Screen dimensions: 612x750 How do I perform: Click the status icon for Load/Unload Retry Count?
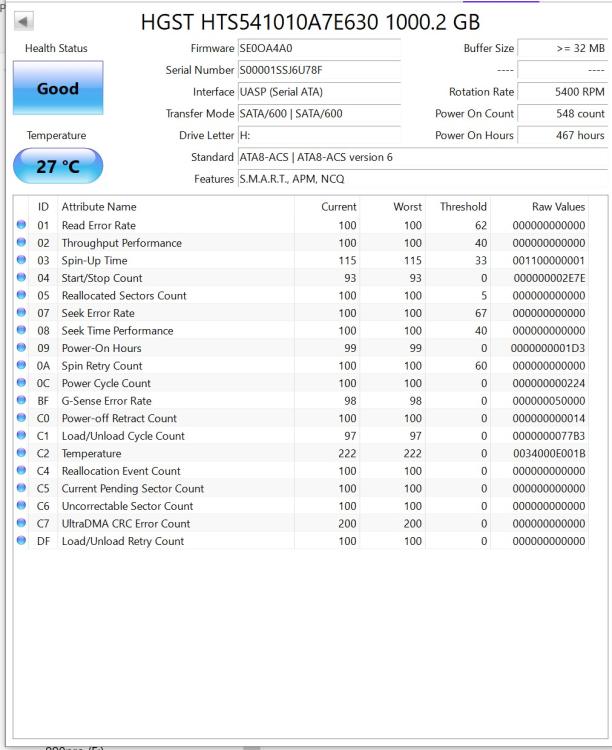coord(21,540)
